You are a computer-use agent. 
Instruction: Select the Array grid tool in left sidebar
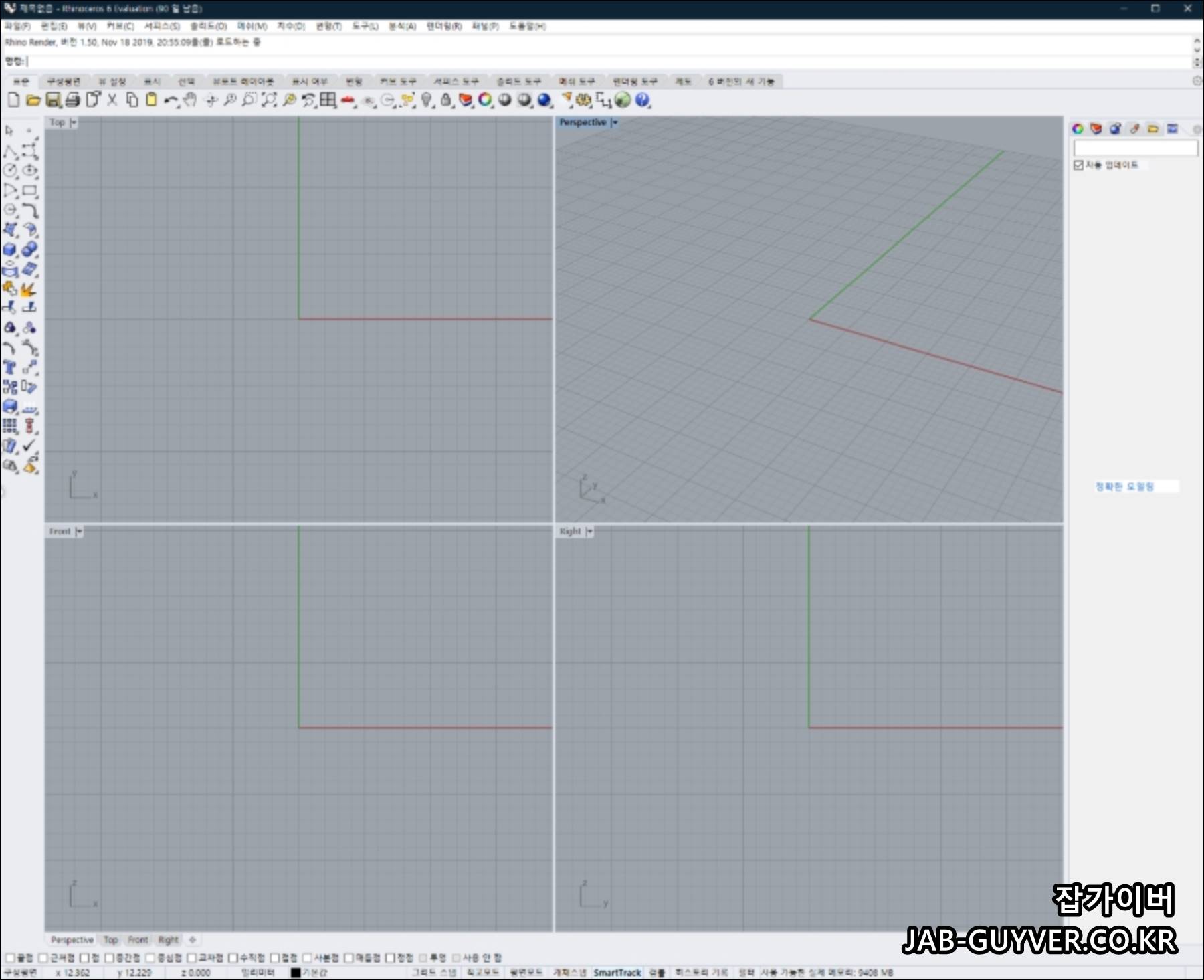(x=10, y=426)
